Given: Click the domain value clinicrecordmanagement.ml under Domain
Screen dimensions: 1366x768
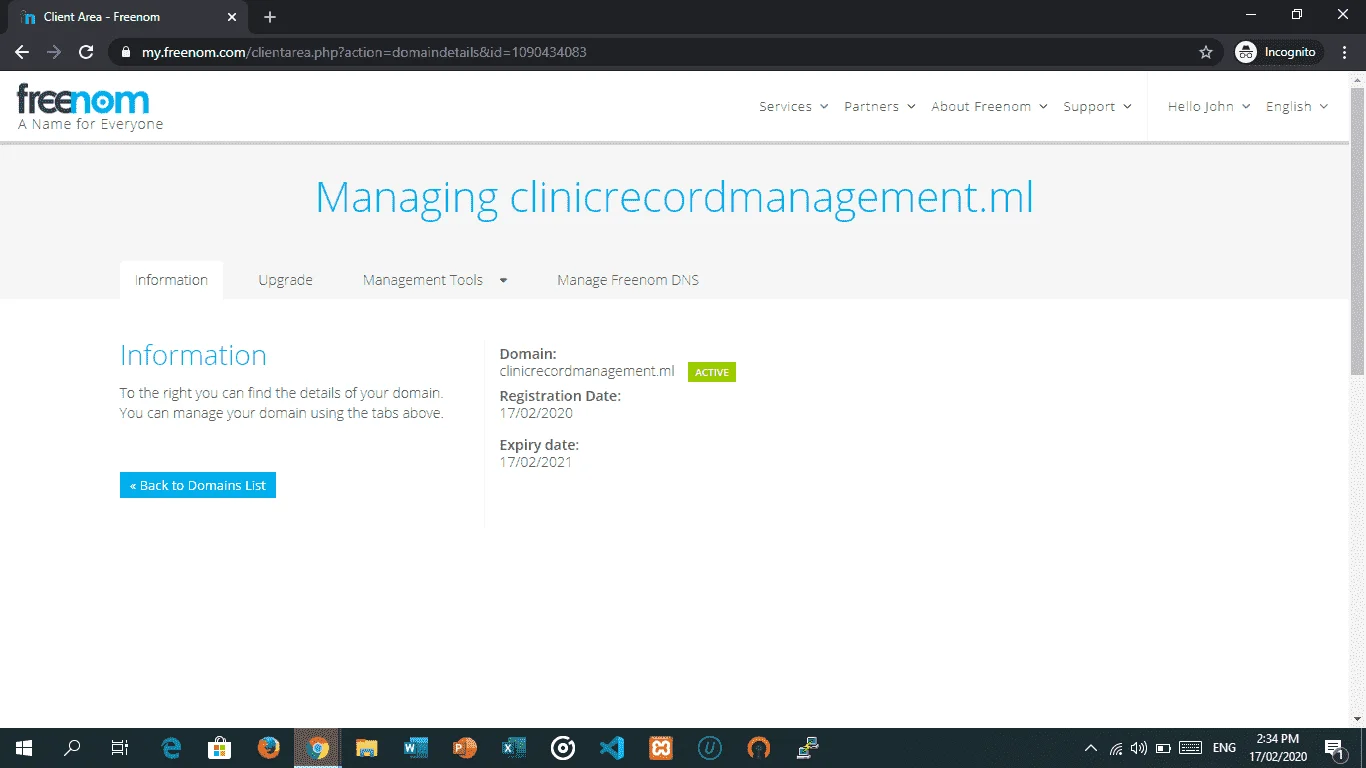Looking at the screenshot, I should coord(587,371).
